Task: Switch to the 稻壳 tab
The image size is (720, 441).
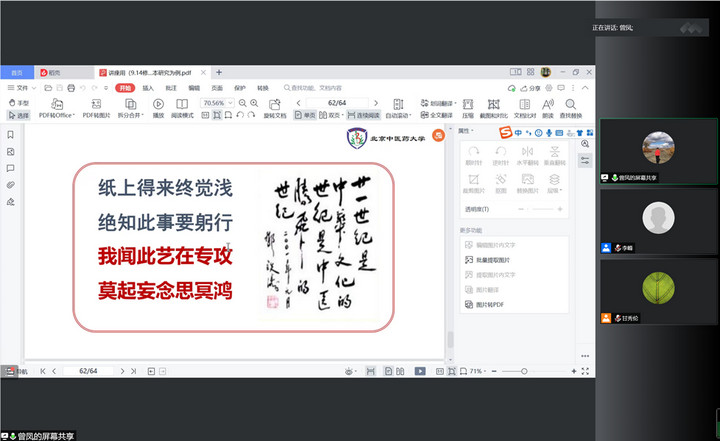Action: [x=52, y=73]
